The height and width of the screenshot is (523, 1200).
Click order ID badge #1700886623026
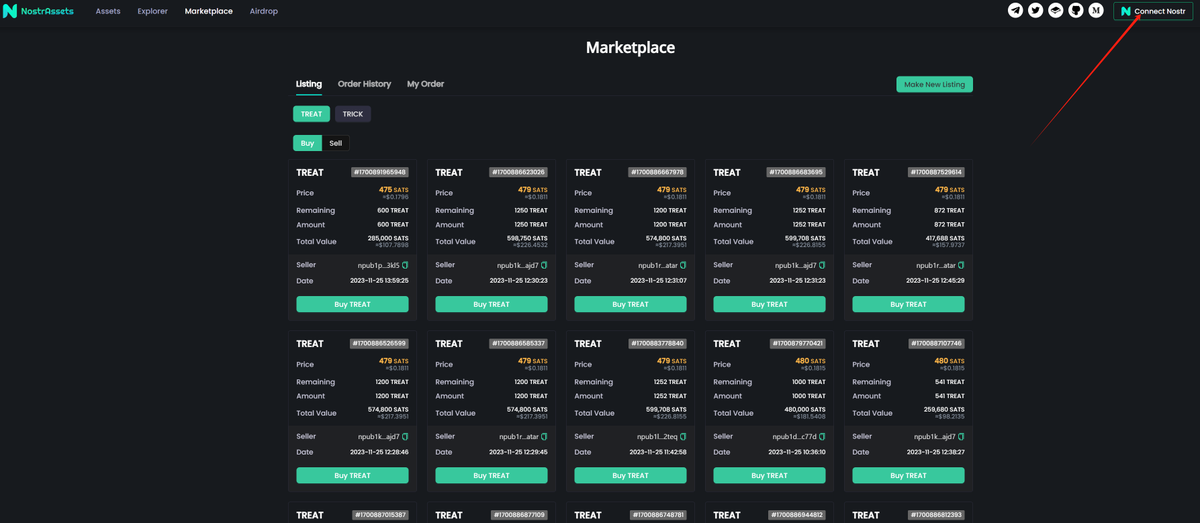click(x=518, y=172)
